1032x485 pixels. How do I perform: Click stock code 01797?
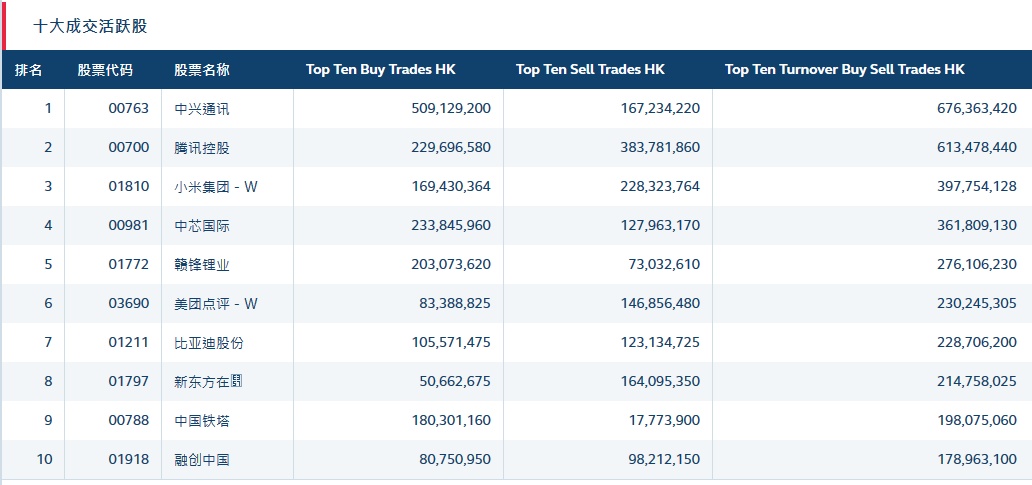point(128,382)
